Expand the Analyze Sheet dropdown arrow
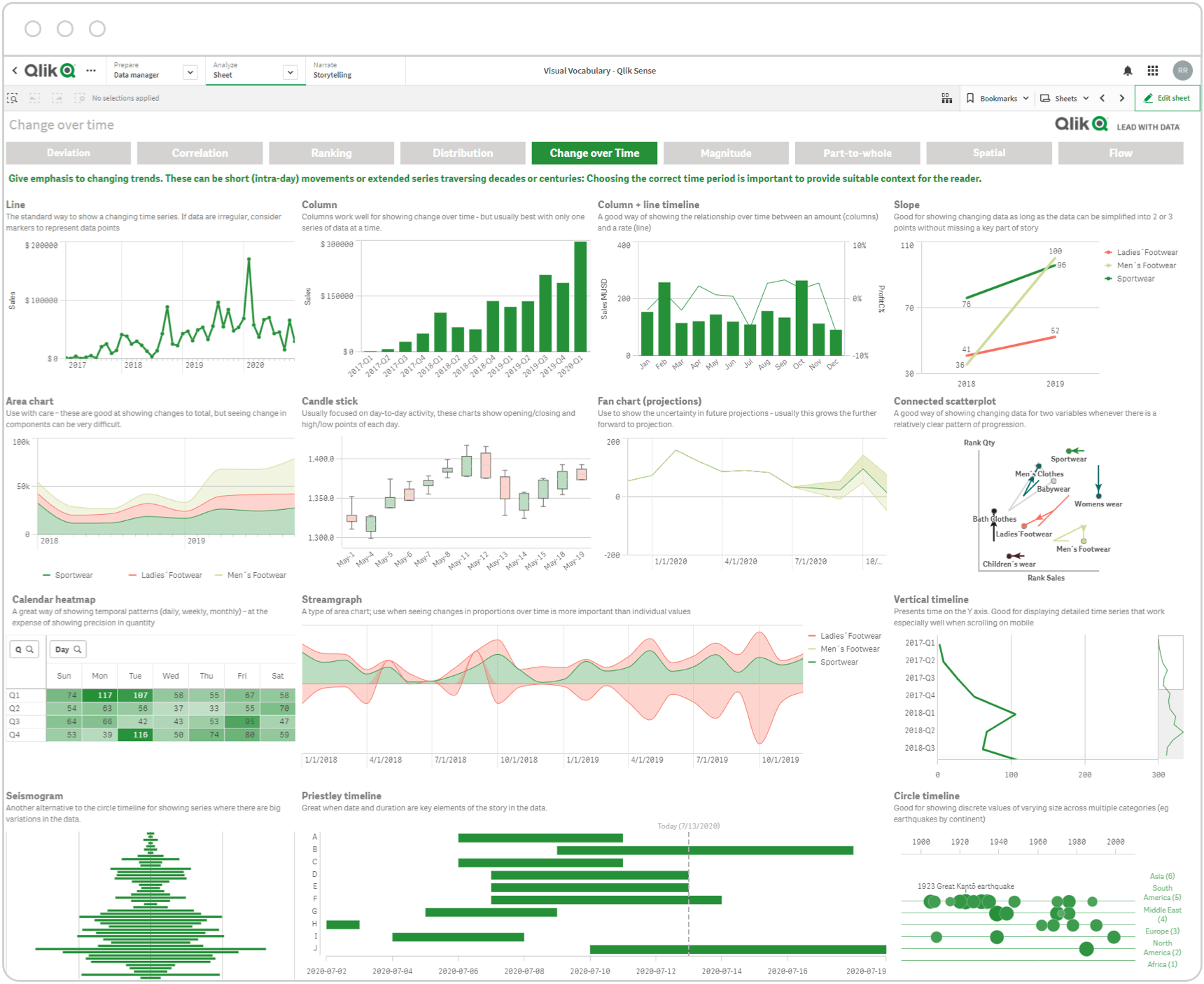The width and height of the screenshot is (1204, 984). click(x=290, y=72)
